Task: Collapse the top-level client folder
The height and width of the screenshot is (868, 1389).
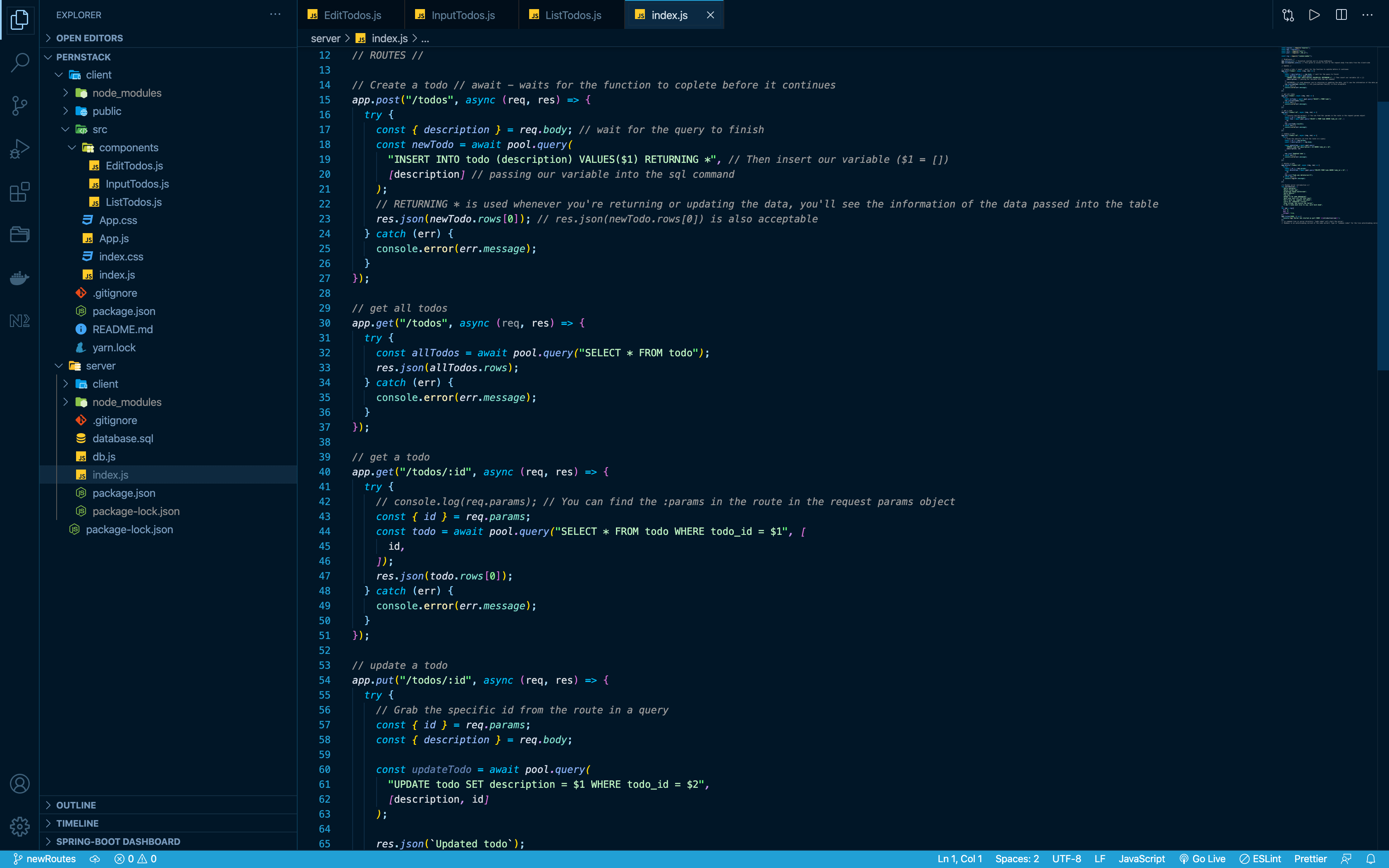Action: (168, 75)
